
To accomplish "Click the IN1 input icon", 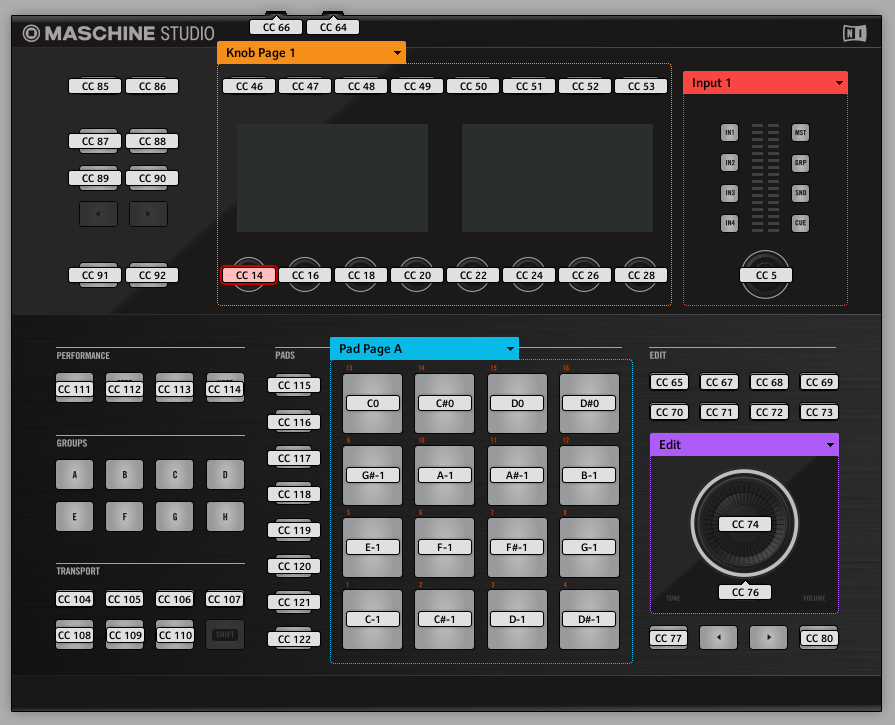I will (729, 132).
